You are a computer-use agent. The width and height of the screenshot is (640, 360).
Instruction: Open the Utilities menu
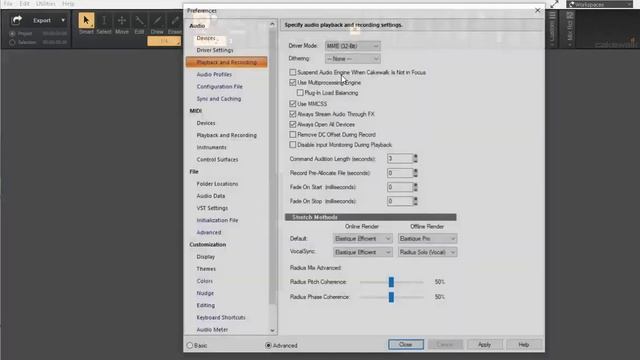click(46, 4)
